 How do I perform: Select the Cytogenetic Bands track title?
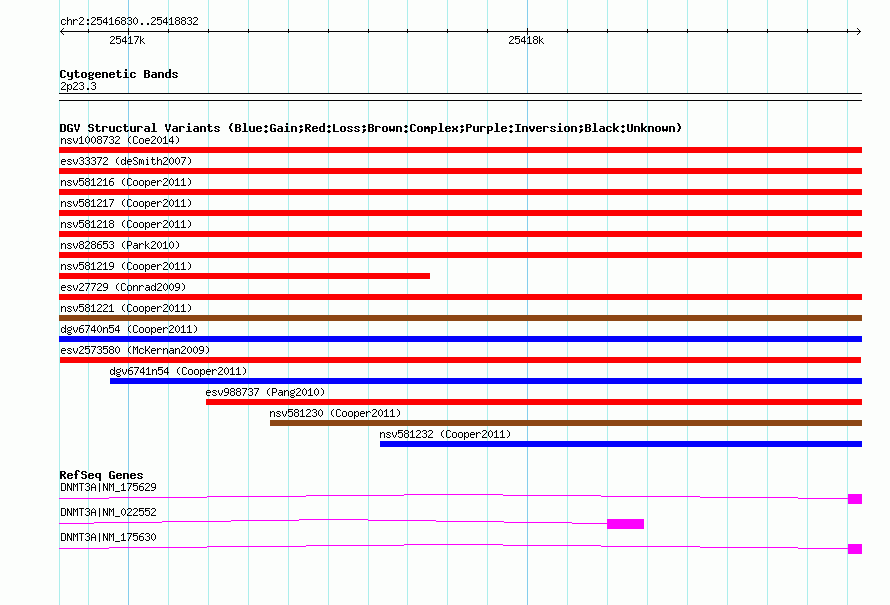119,74
